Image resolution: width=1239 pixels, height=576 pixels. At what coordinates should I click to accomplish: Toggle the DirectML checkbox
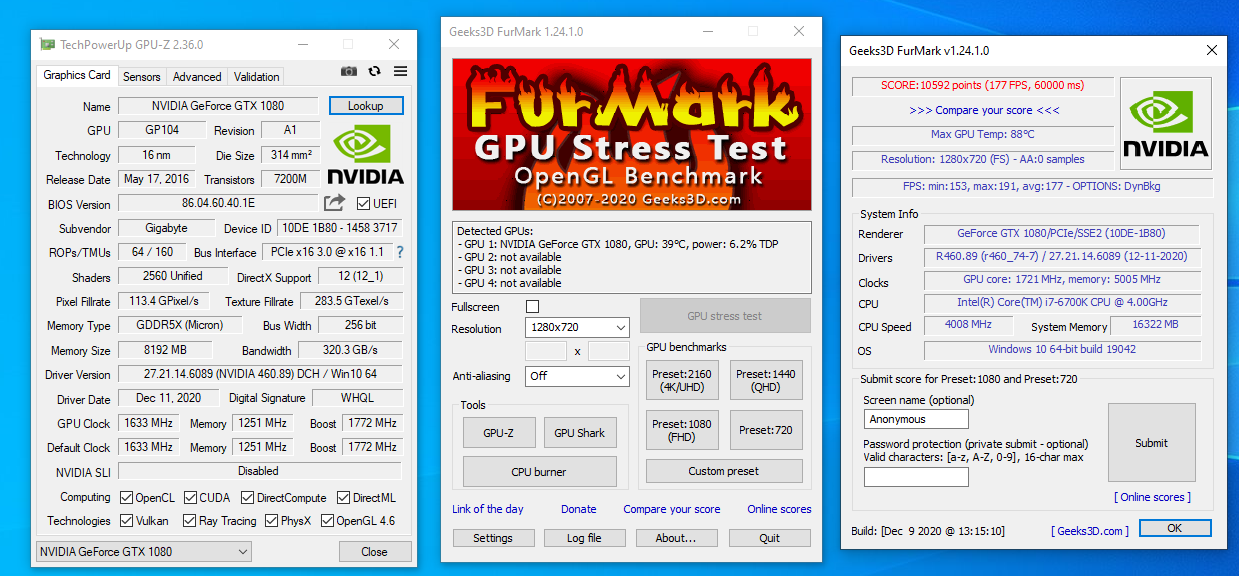click(344, 497)
